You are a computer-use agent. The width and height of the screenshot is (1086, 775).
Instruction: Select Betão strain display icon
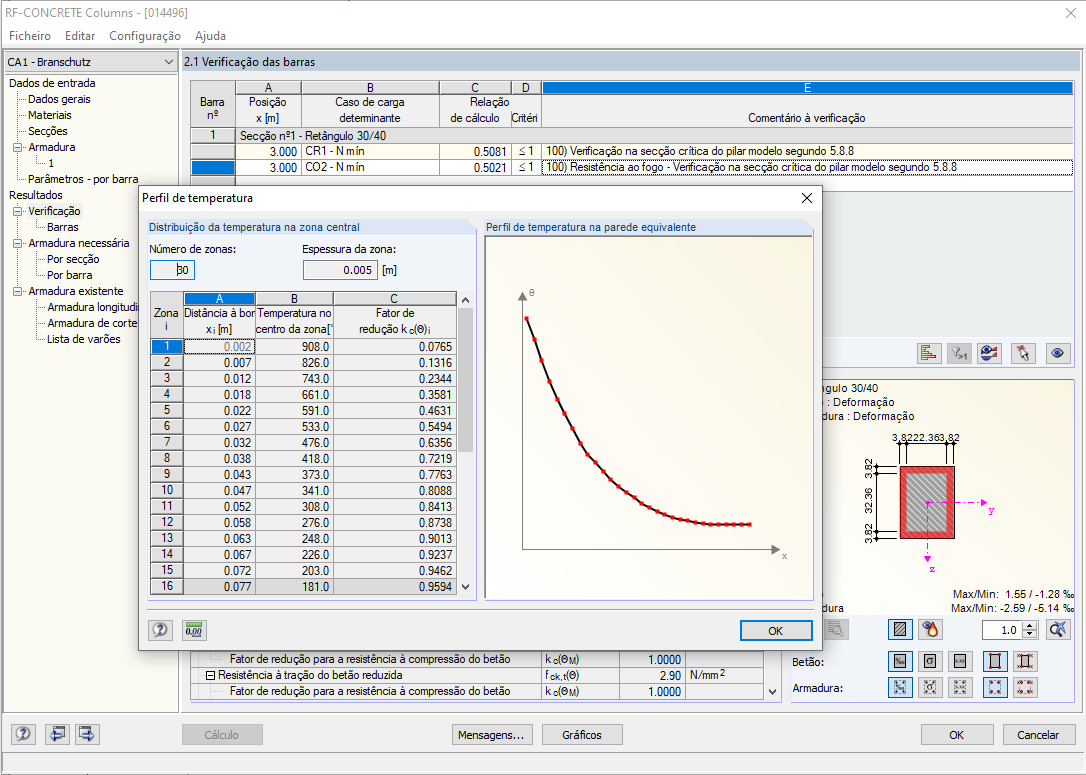tap(900, 661)
